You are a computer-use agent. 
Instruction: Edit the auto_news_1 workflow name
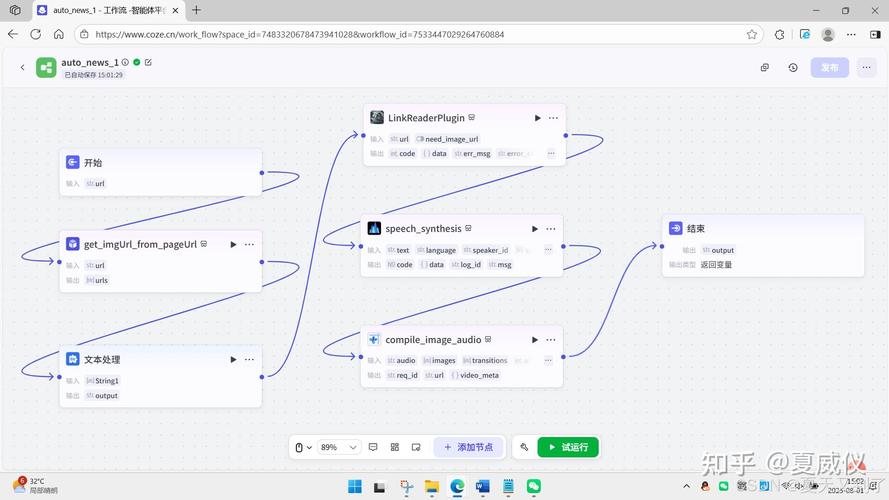148,62
